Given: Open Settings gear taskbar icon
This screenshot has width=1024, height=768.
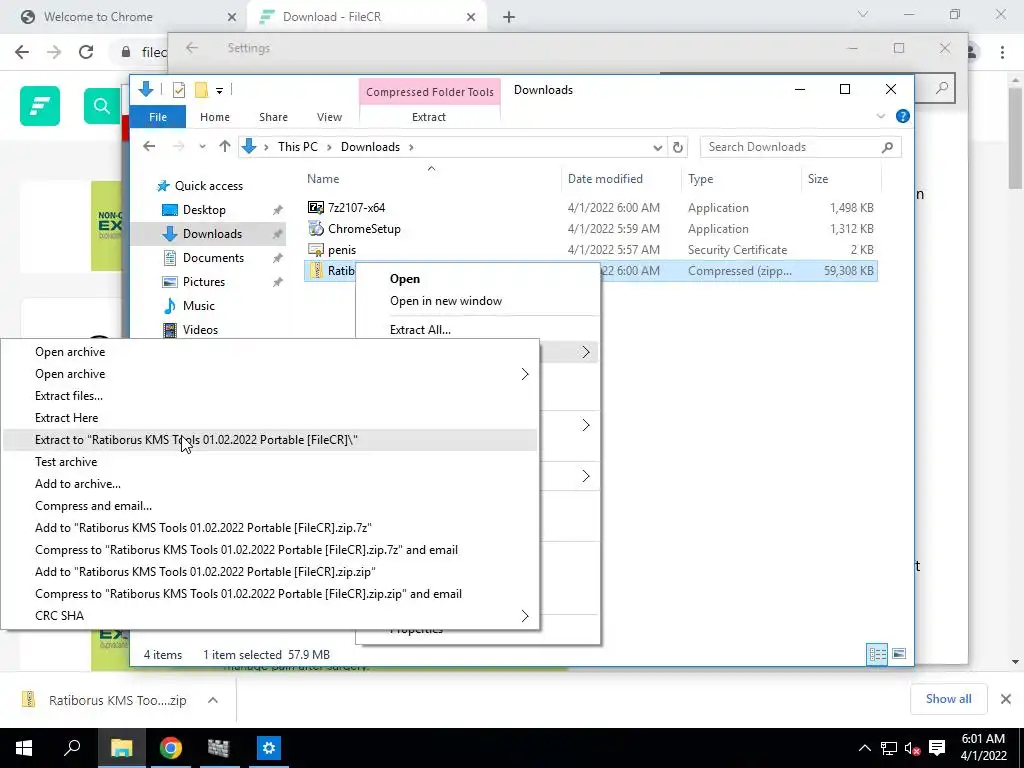Looking at the screenshot, I should pos(268,748).
